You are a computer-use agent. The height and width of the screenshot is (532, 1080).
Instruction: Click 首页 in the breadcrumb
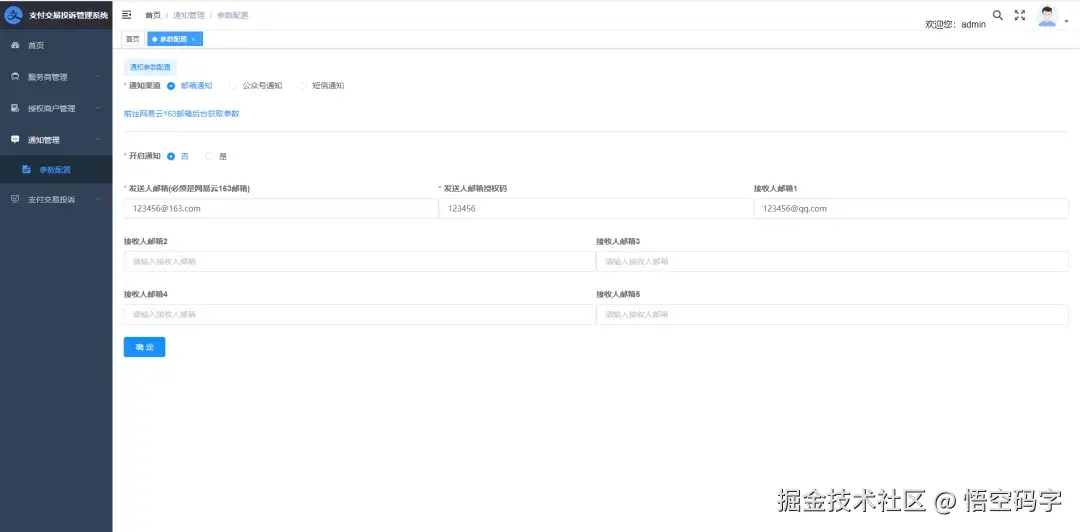[153, 15]
